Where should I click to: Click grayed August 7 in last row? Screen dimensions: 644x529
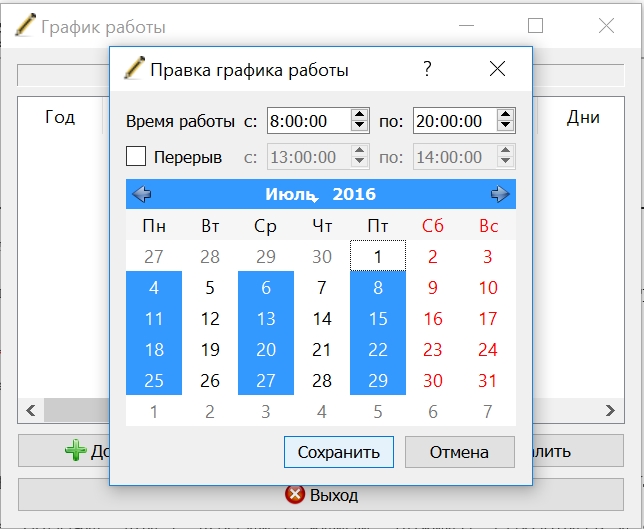(x=488, y=411)
